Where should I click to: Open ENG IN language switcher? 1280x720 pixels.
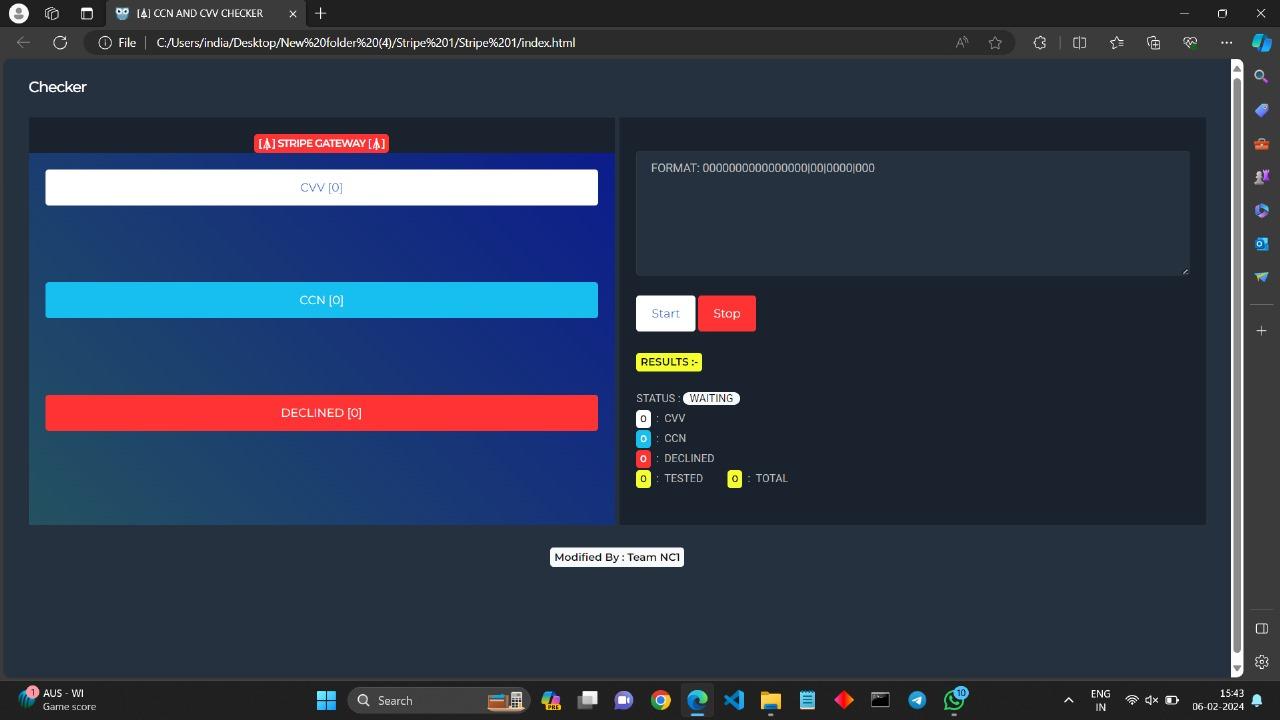click(x=1100, y=700)
